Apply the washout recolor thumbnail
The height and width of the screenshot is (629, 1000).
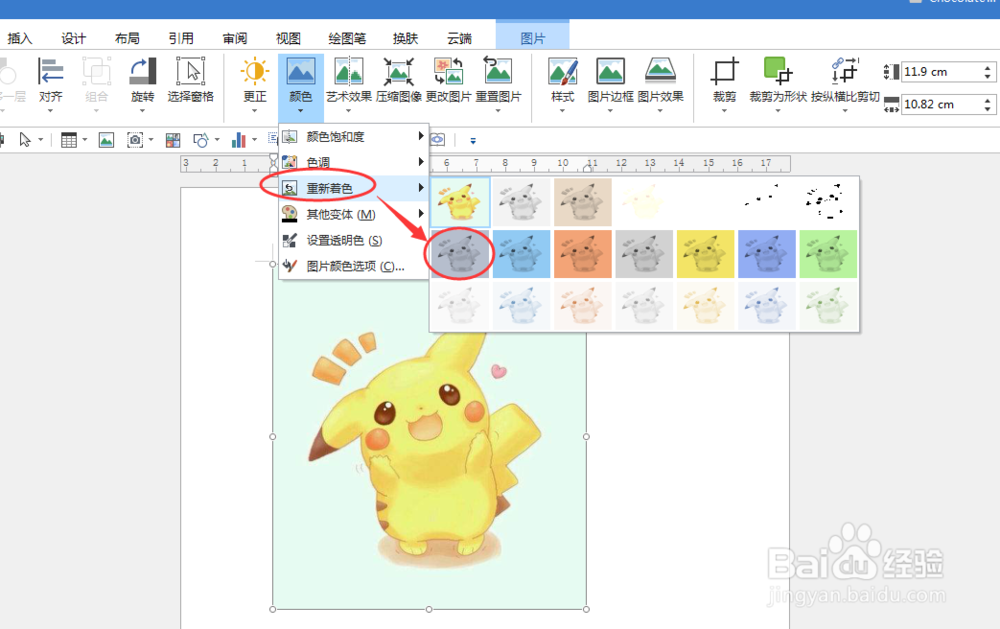[643, 202]
